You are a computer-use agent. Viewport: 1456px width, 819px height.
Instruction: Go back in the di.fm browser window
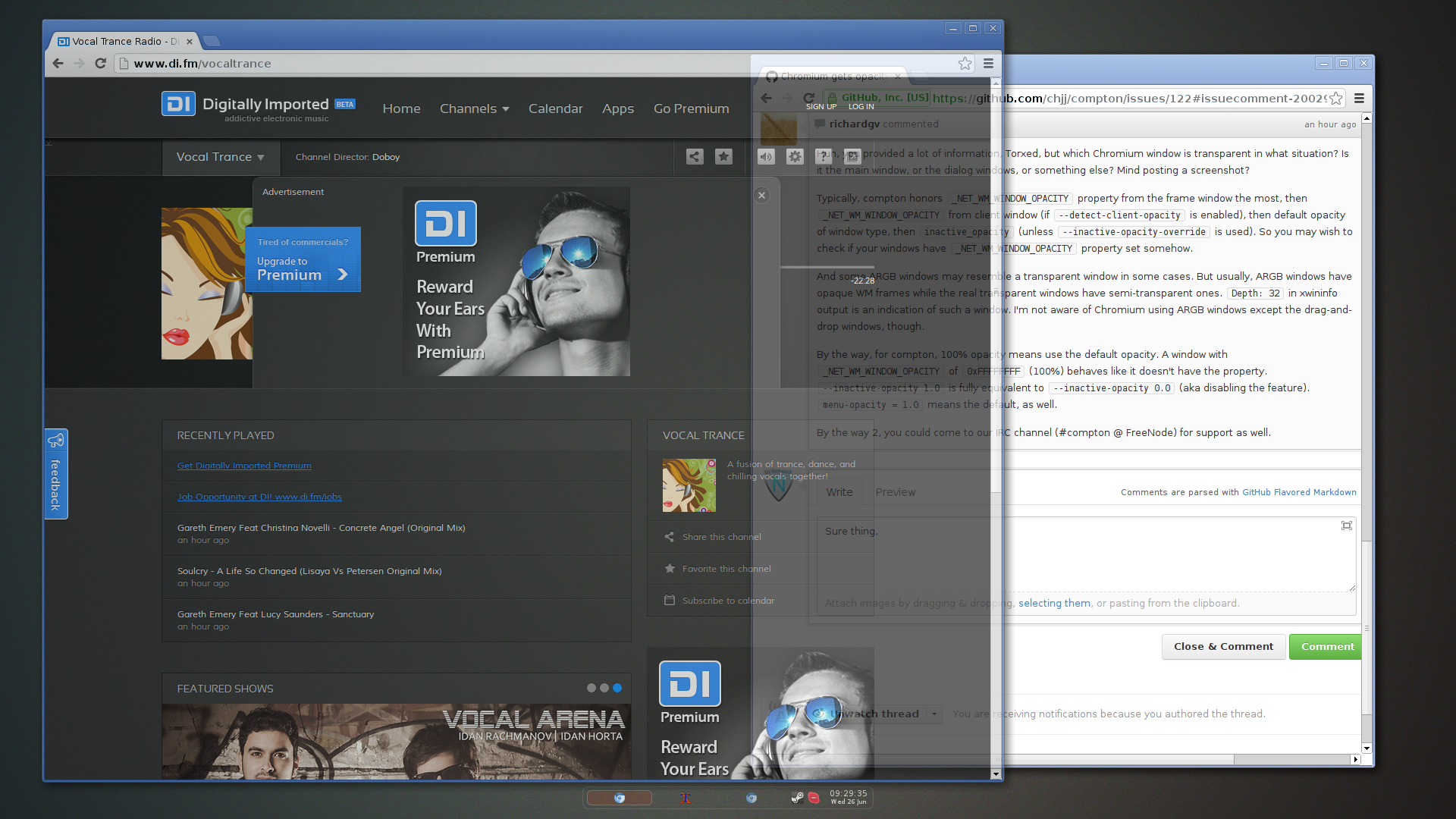(x=58, y=64)
